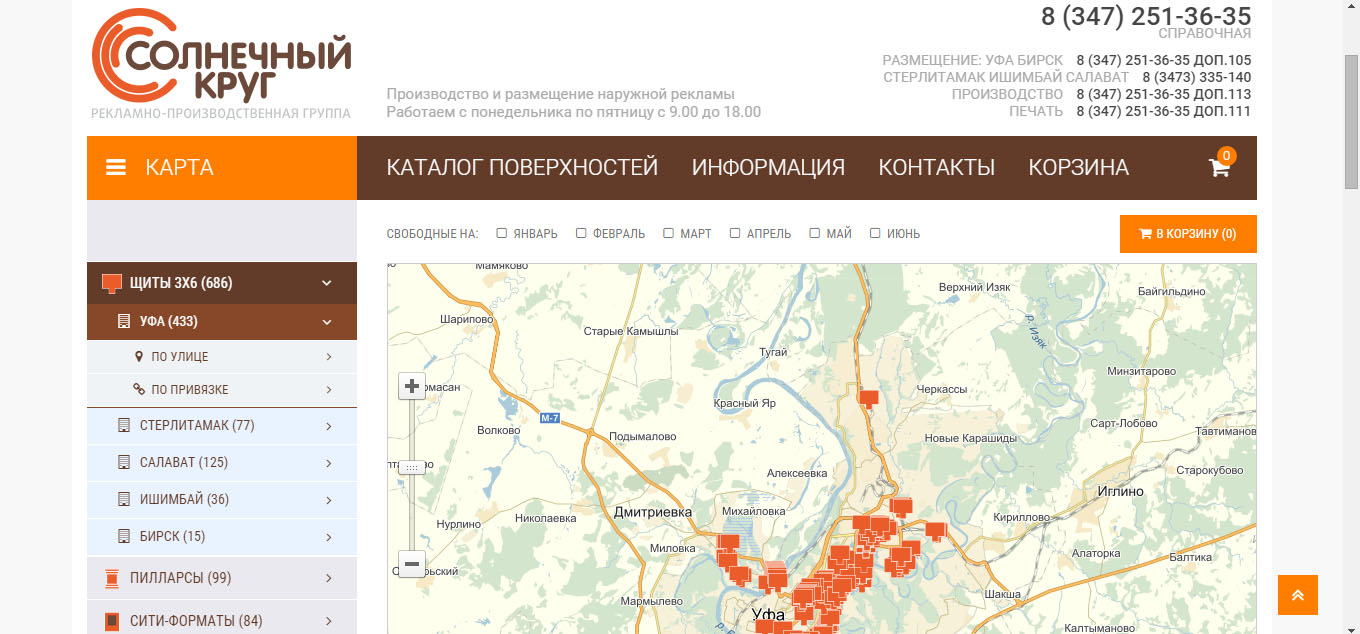Open the КАРТА menu tab

point(222,168)
